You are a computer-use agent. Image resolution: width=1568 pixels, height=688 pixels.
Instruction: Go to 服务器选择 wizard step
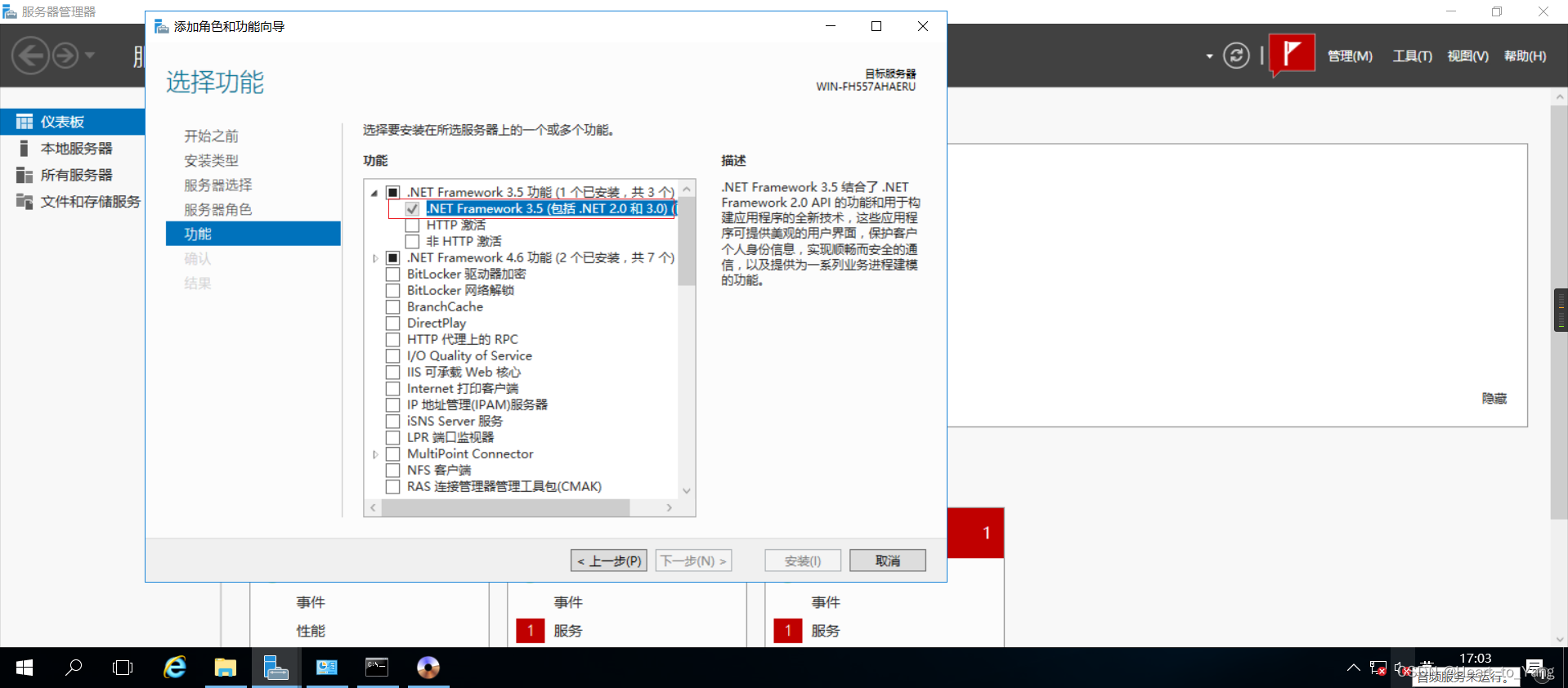click(x=217, y=185)
